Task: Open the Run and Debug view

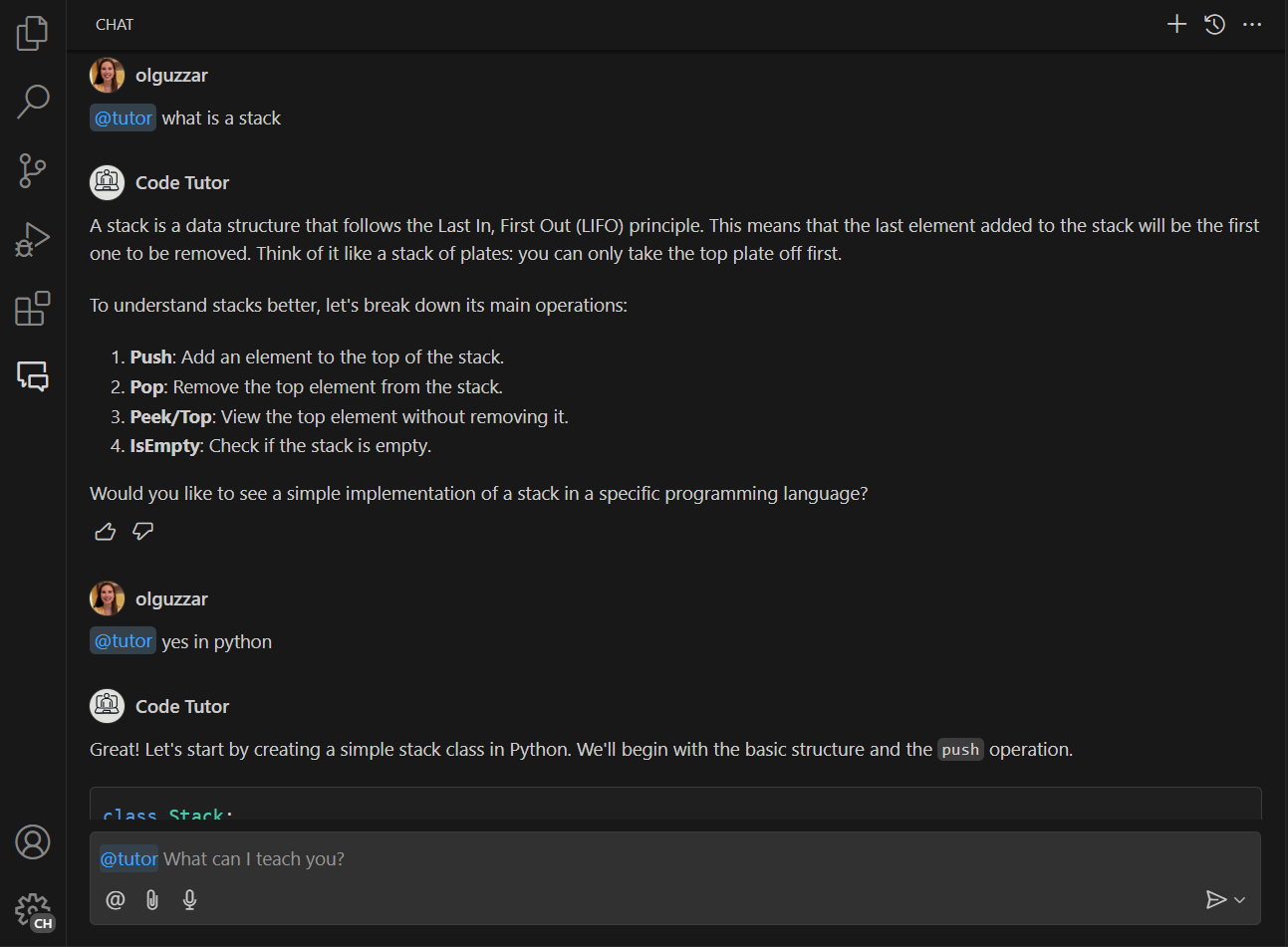Action: tap(31, 239)
